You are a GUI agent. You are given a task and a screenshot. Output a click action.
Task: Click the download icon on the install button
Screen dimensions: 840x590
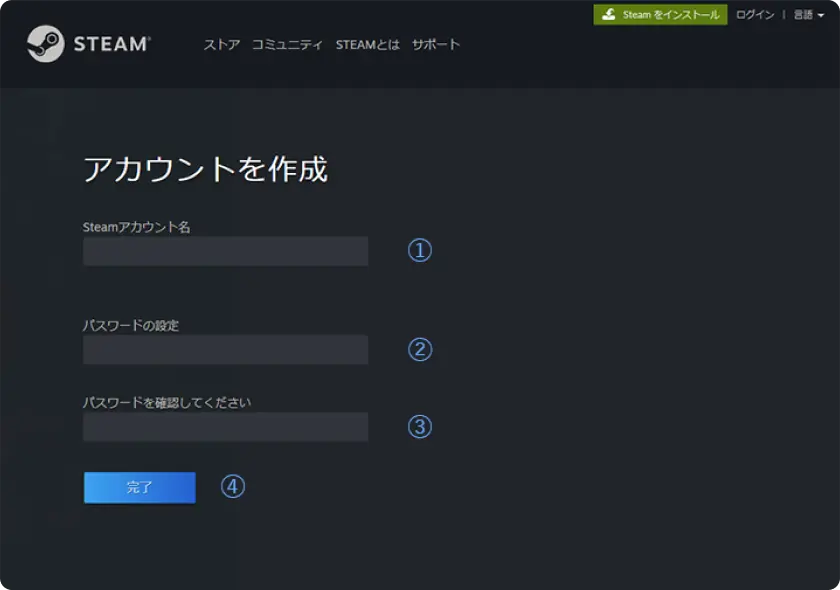(609, 15)
